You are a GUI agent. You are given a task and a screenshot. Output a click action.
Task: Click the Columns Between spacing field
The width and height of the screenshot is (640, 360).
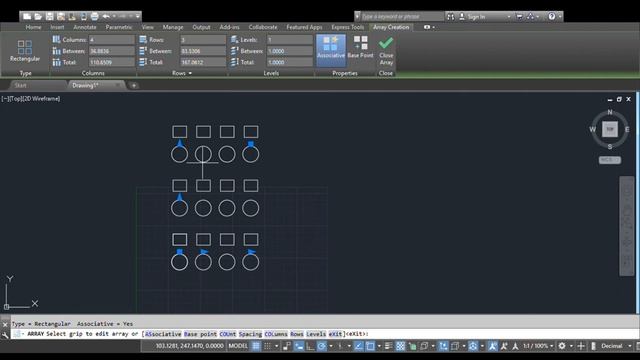(x=111, y=51)
